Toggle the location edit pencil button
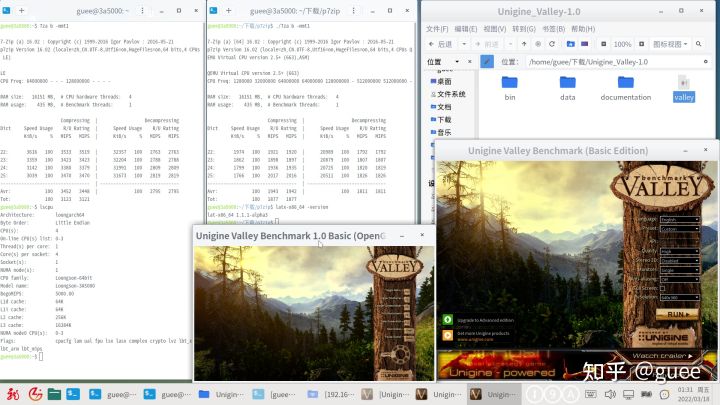This screenshot has height=405, width=720. (x=487, y=62)
